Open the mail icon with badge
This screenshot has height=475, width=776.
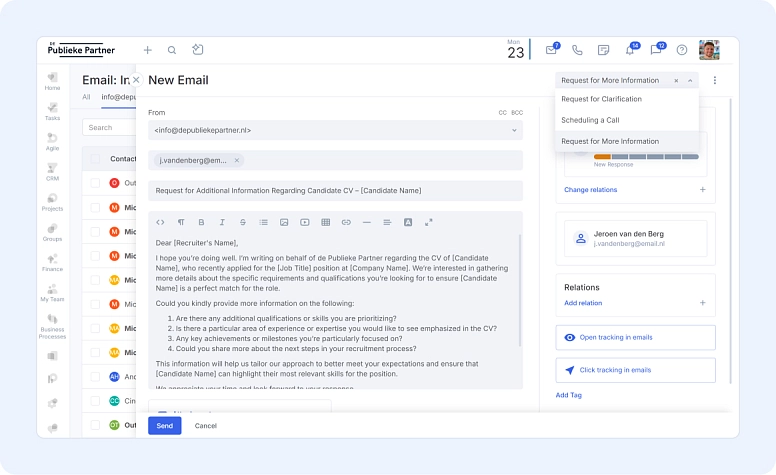tap(551, 49)
